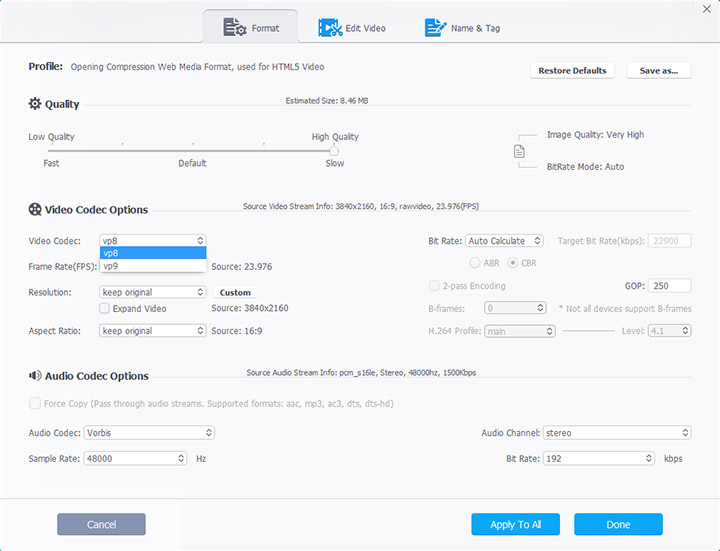Click the Edit Video clapperboard icon

pyautogui.click(x=330, y=28)
